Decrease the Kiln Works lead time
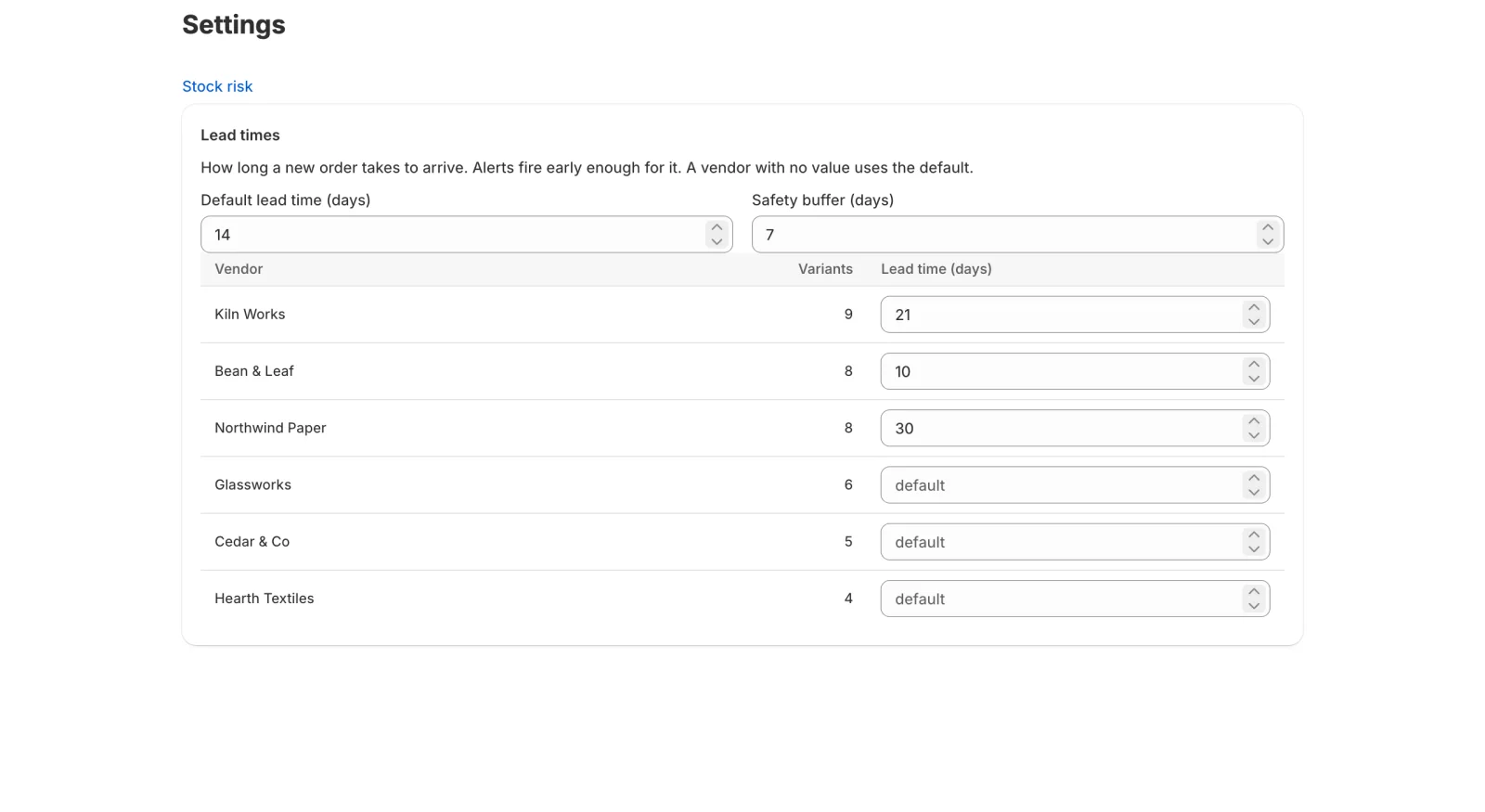 pos(1254,321)
